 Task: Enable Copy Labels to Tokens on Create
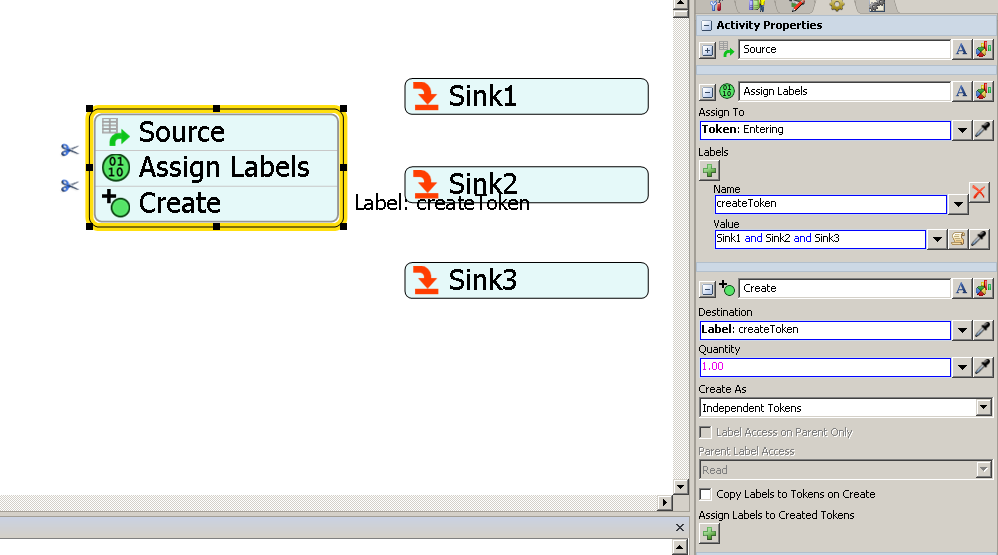[x=706, y=494]
